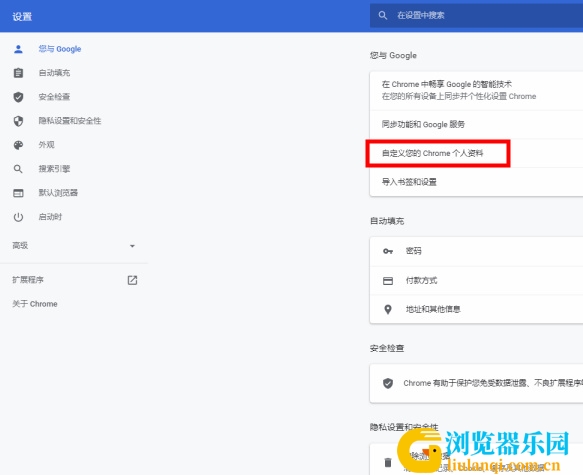Viewport: 583px width, 475px height.
Task: Click the 安全检查 section heading in main pane
Action: point(387,348)
